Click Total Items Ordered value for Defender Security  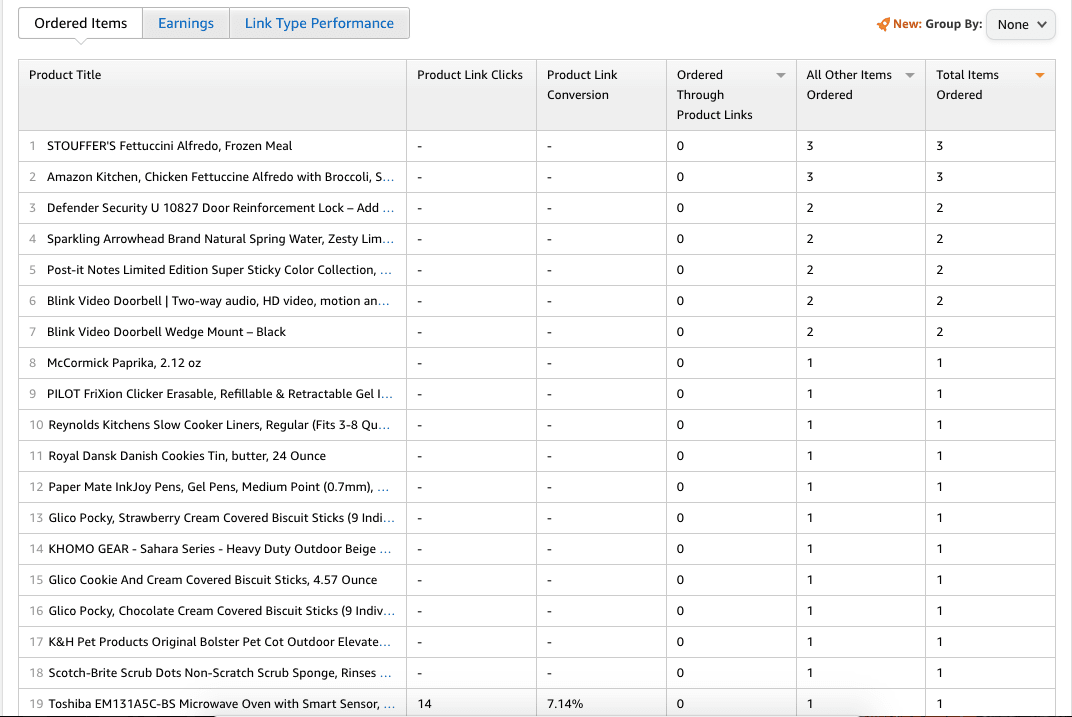(939, 208)
